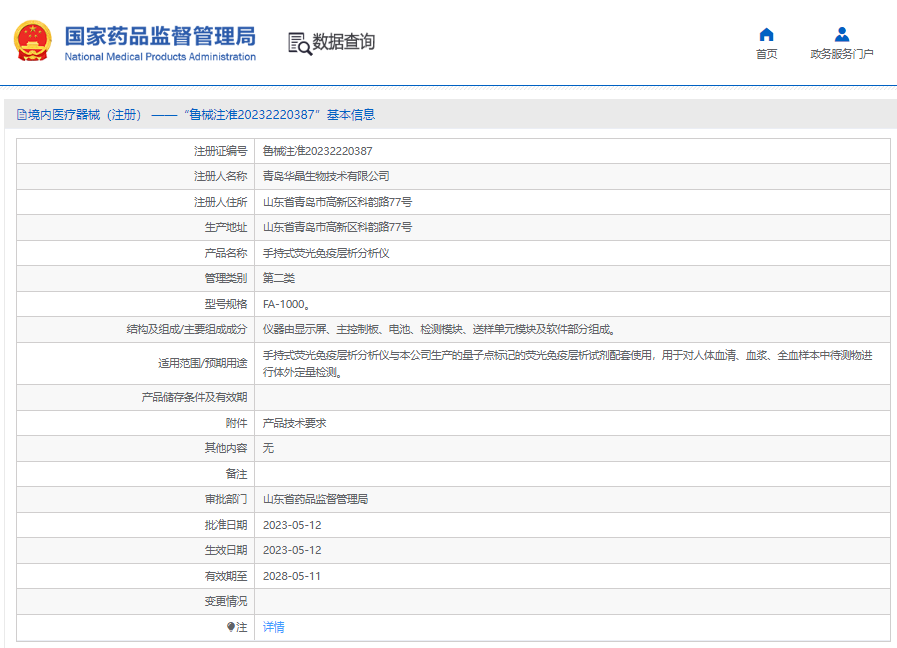
Task: Click the 注册人名称 row label
Action: [x=220, y=176]
